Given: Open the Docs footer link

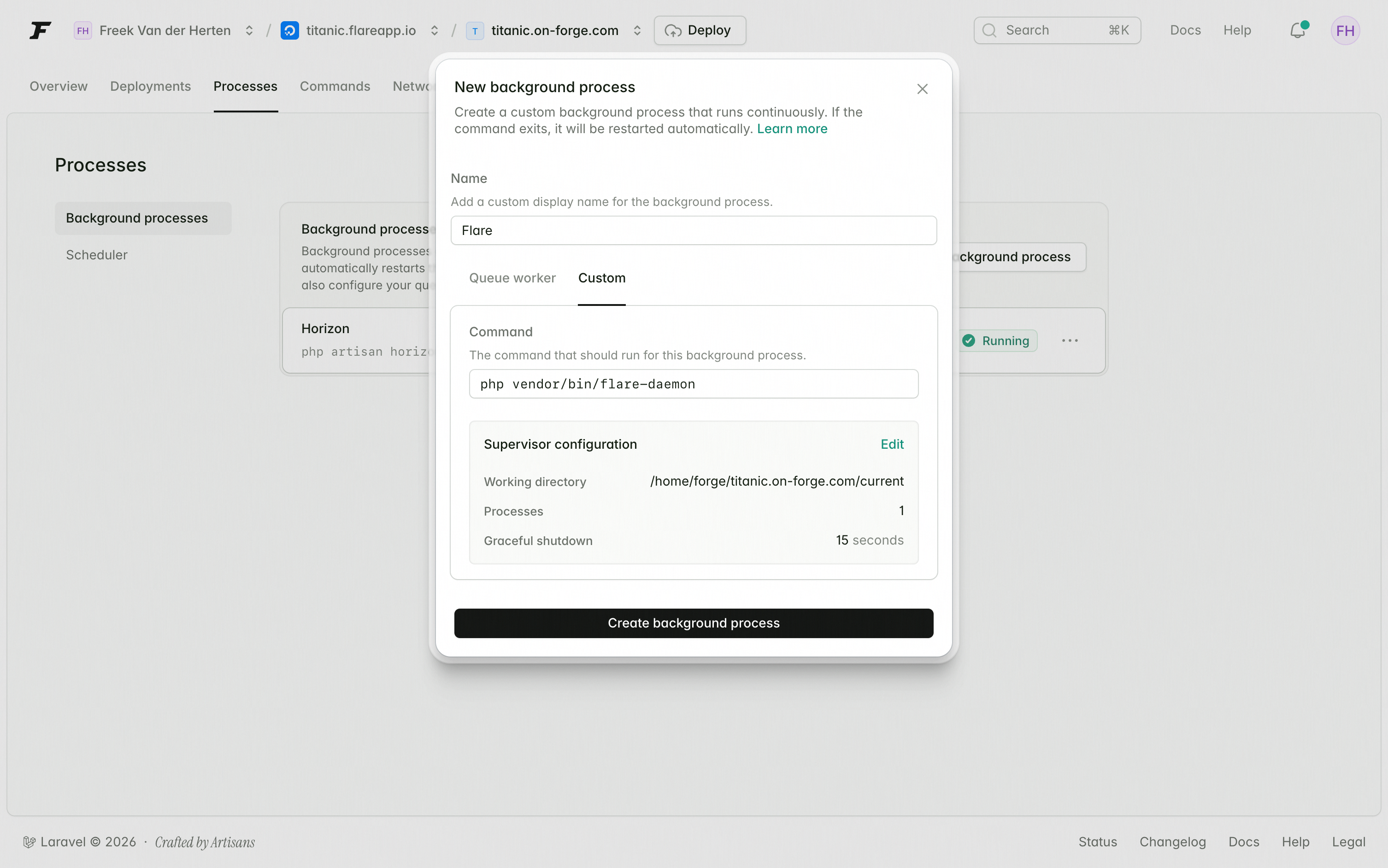Looking at the screenshot, I should coord(1243,842).
